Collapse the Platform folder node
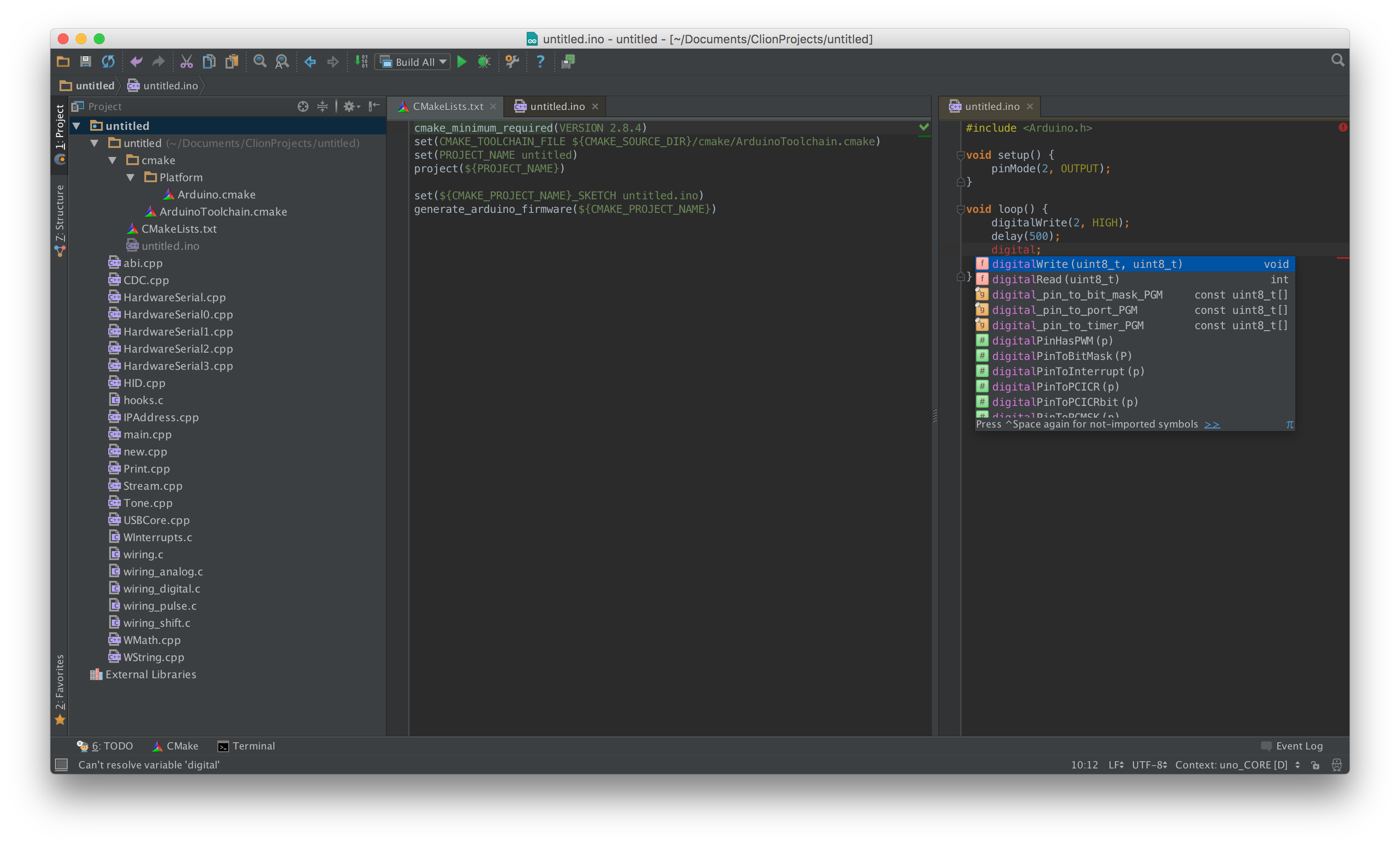The width and height of the screenshot is (1400, 846). (131, 177)
